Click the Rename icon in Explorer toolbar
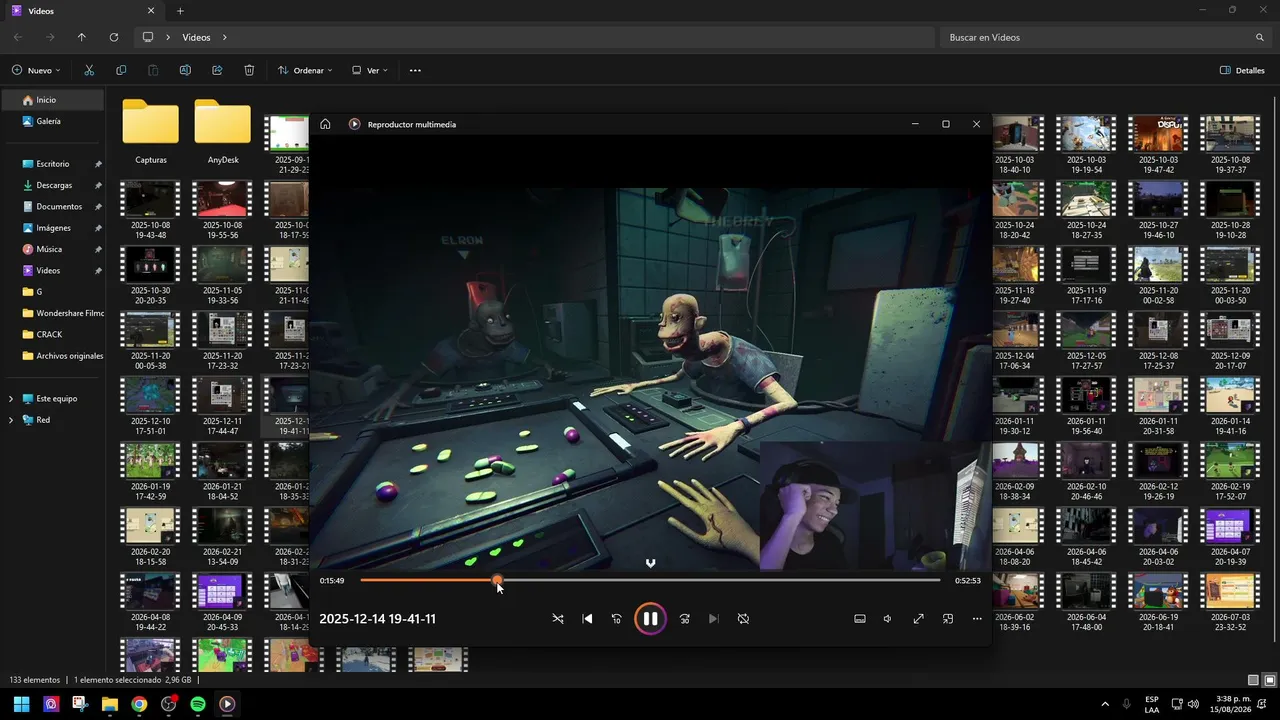 (x=185, y=70)
